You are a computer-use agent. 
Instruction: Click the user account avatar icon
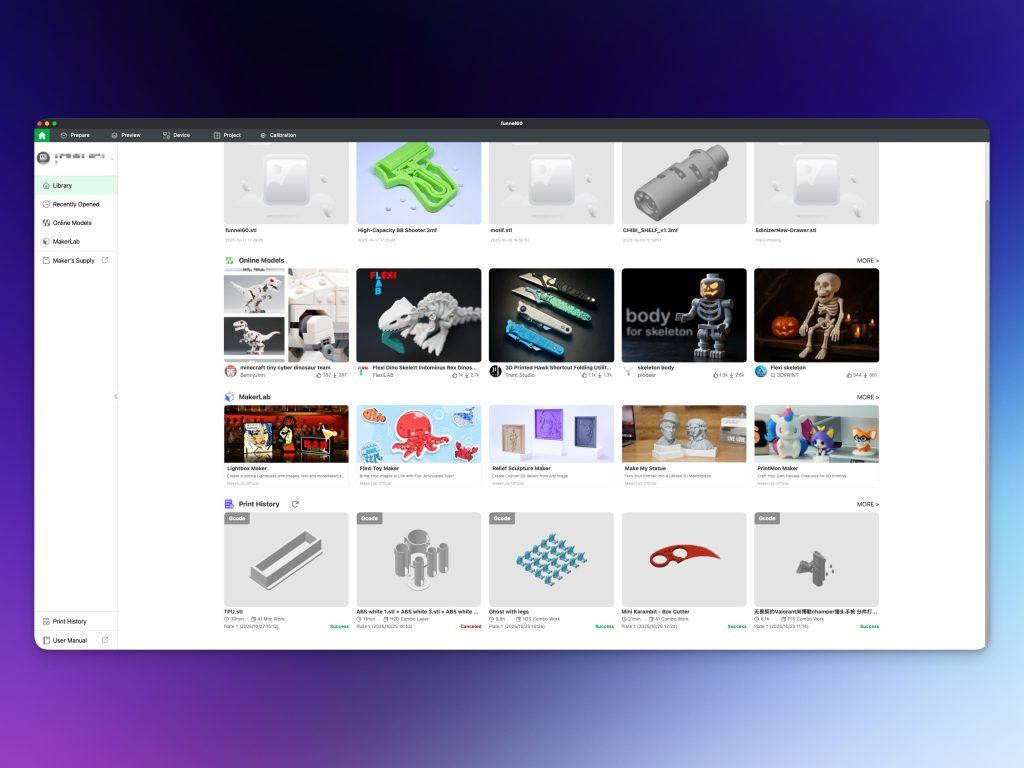(43, 158)
